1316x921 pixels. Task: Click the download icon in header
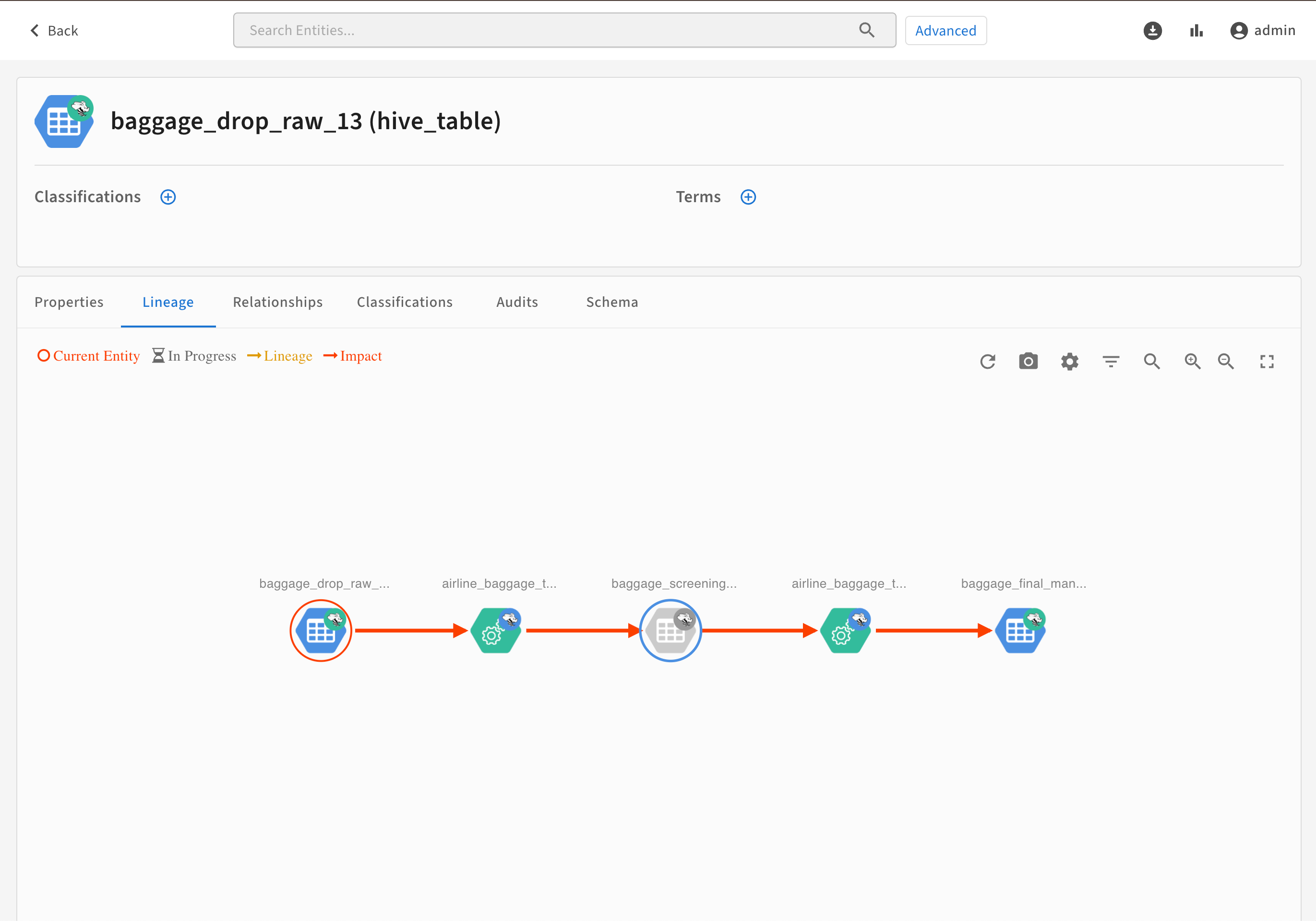1152,30
